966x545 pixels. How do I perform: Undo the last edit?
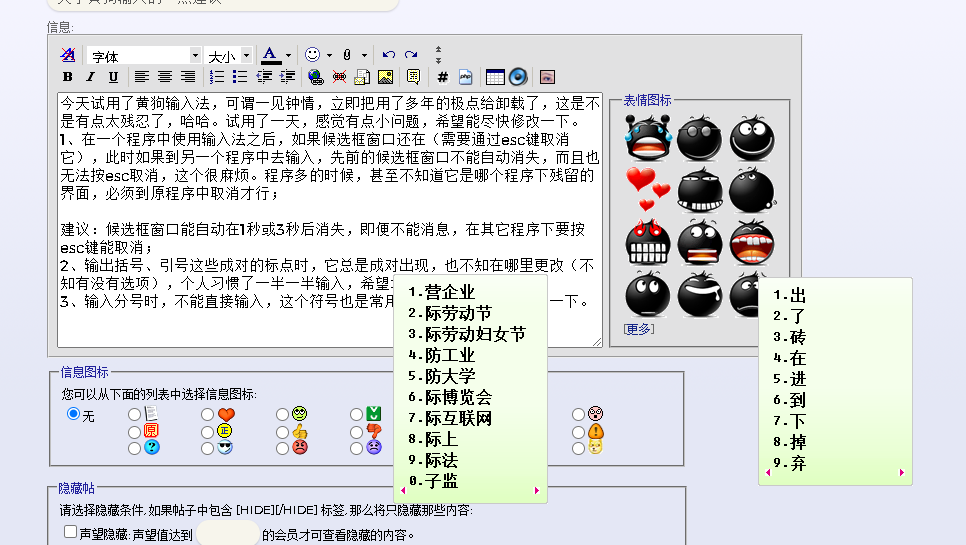pyautogui.click(x=389, y=55)
